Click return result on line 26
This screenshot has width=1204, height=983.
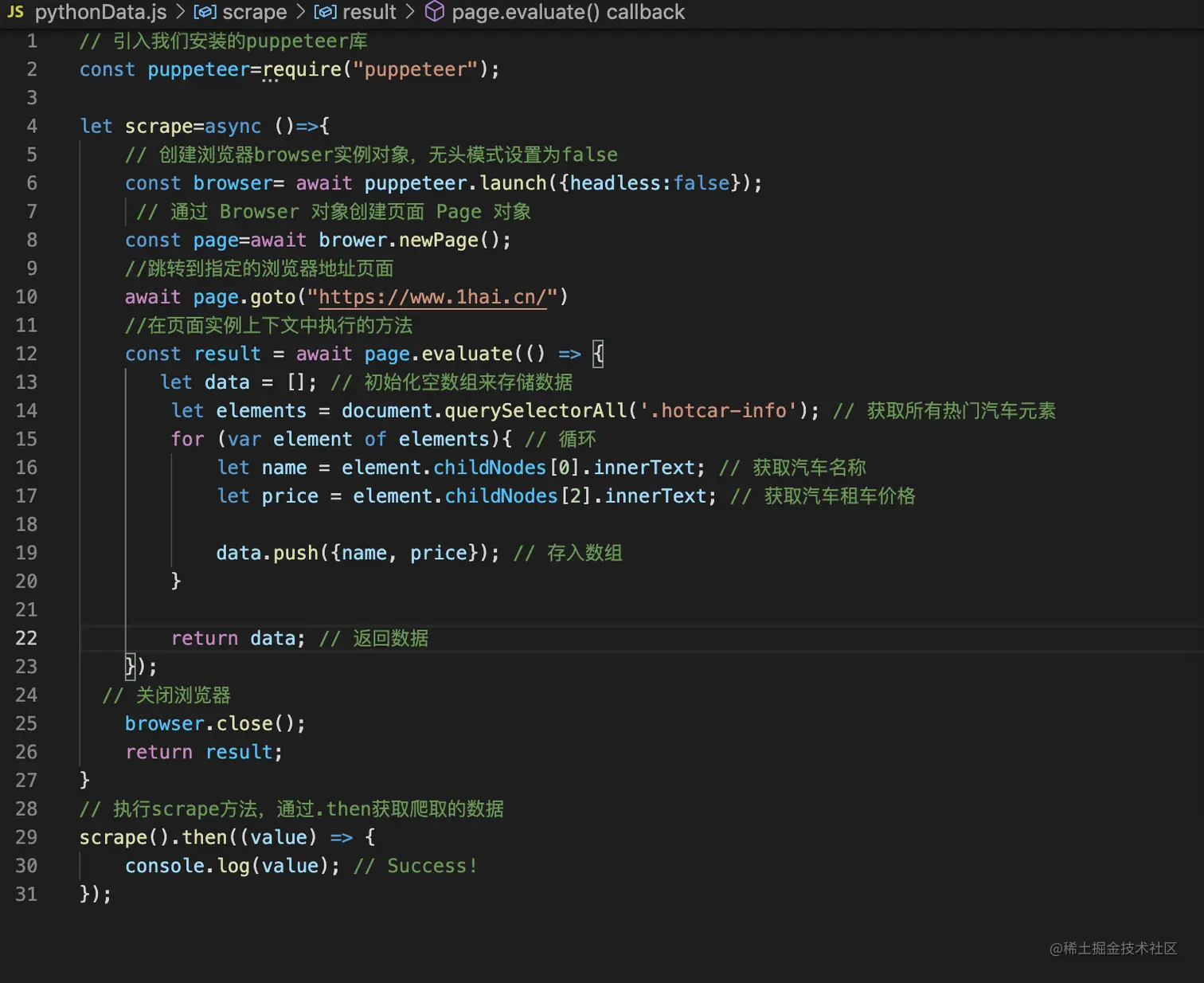(x=204, y=752)
